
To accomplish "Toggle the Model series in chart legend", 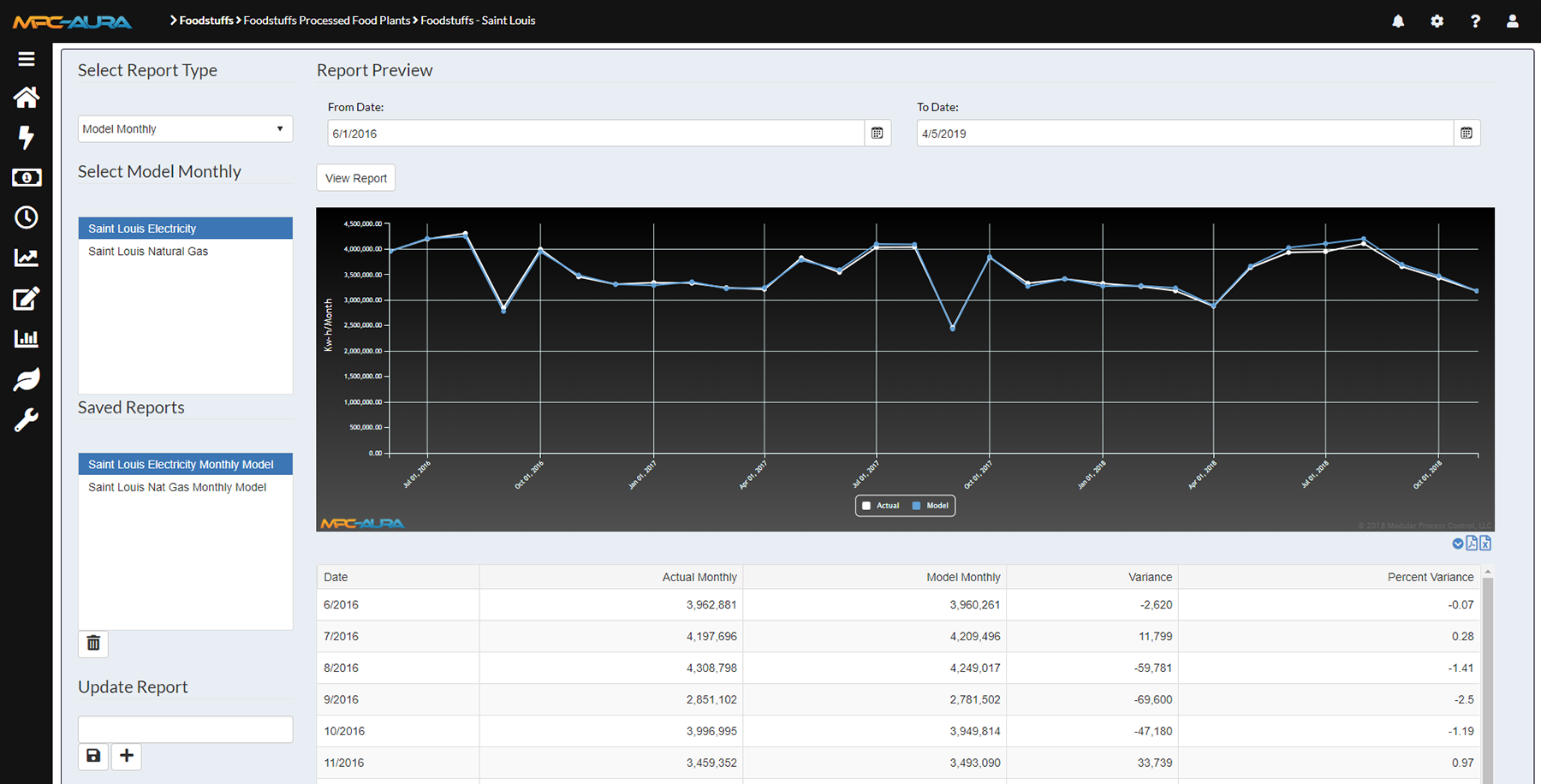I will [931, 506].
